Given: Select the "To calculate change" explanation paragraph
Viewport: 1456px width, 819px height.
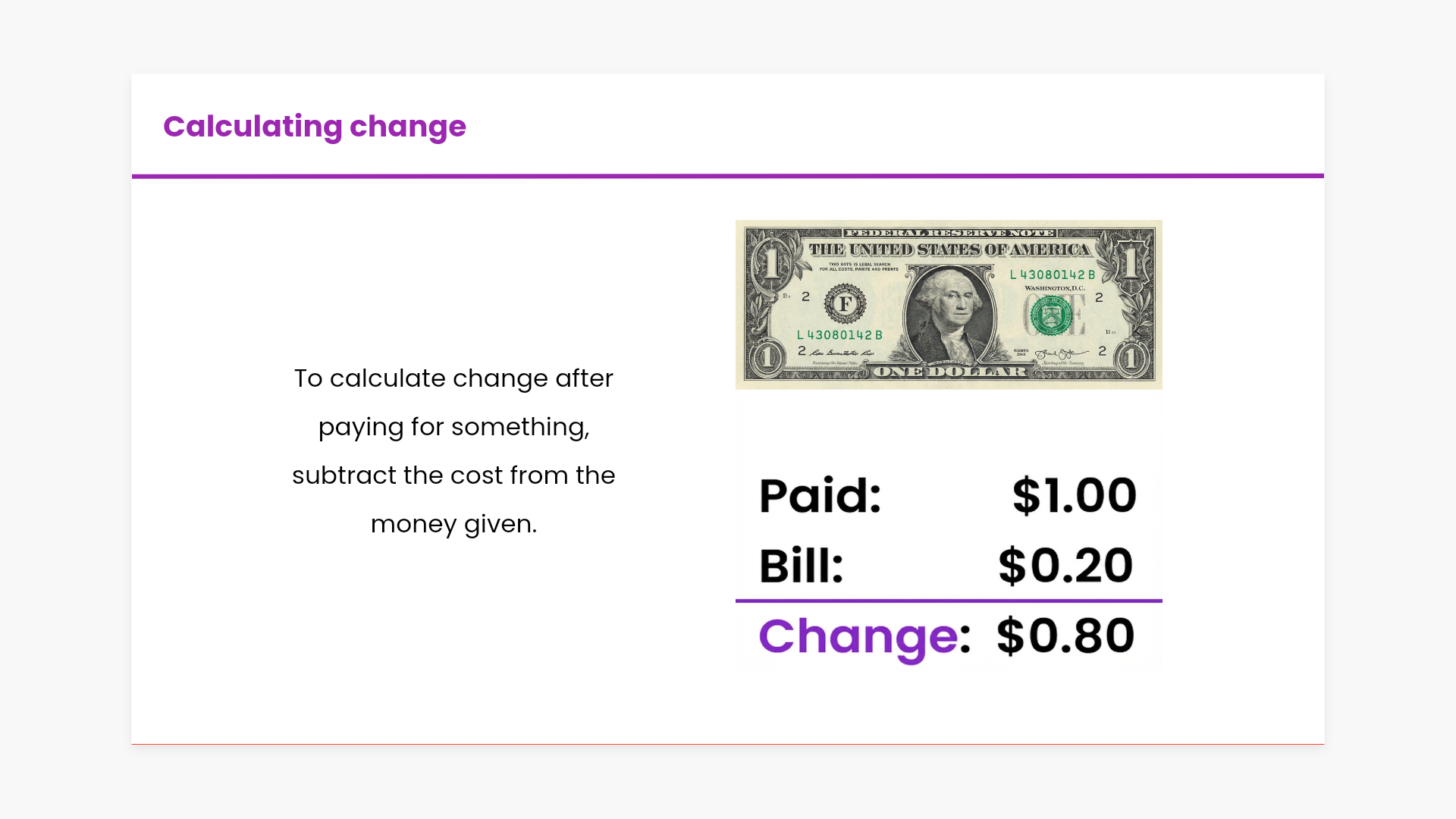Looking at the screenshot, I should [x=453, y=450].
